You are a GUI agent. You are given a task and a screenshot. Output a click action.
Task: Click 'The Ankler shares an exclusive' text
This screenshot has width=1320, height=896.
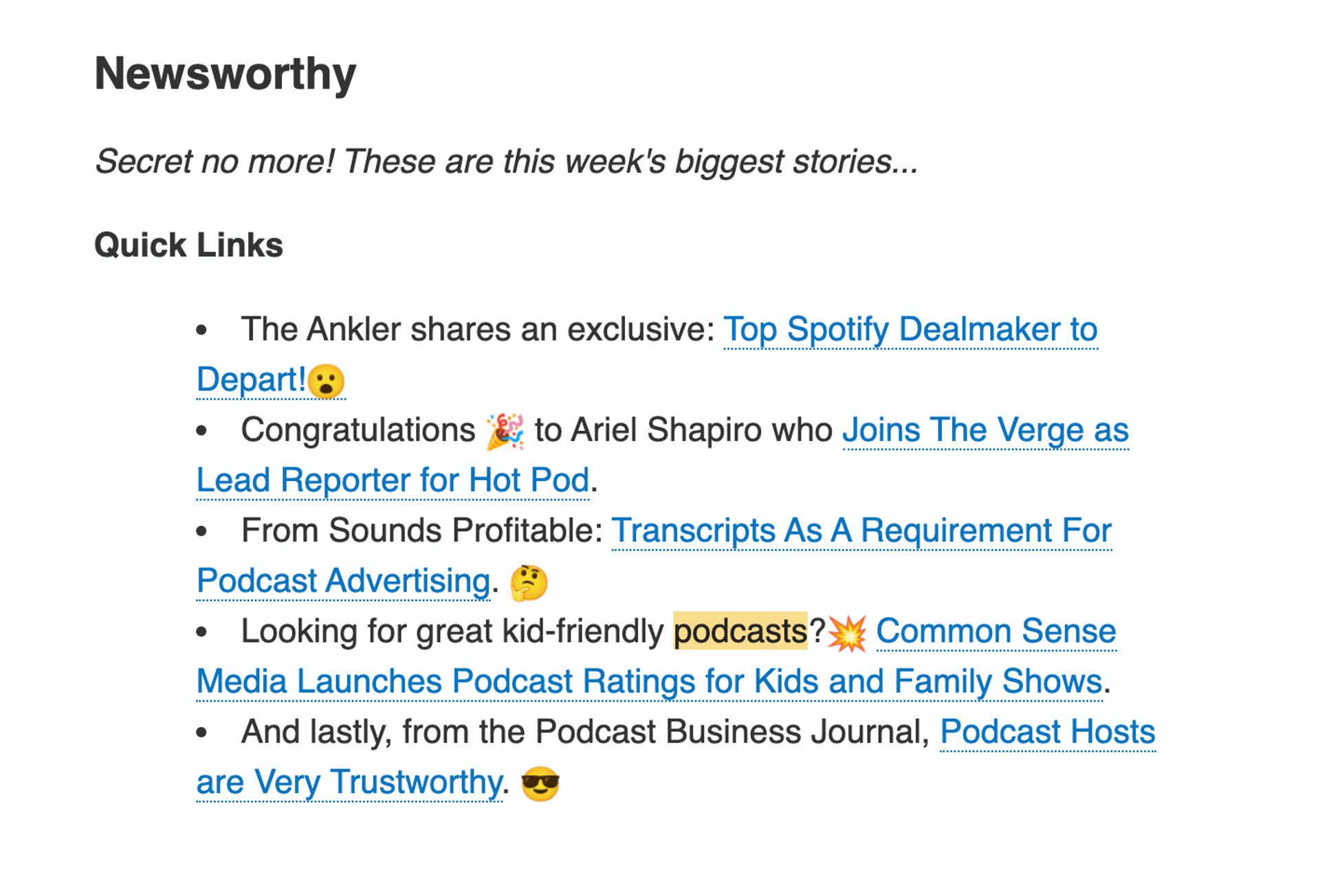[x=478, y=330]
